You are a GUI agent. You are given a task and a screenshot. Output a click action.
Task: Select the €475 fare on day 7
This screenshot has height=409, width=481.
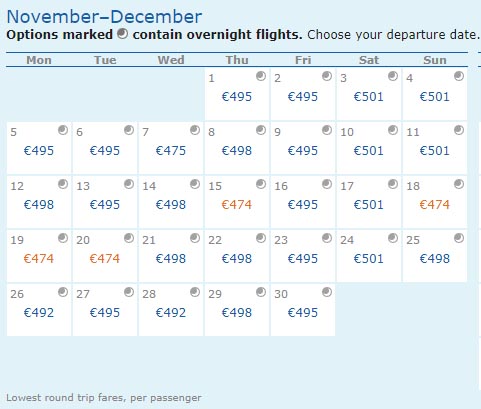pos(171,151)
